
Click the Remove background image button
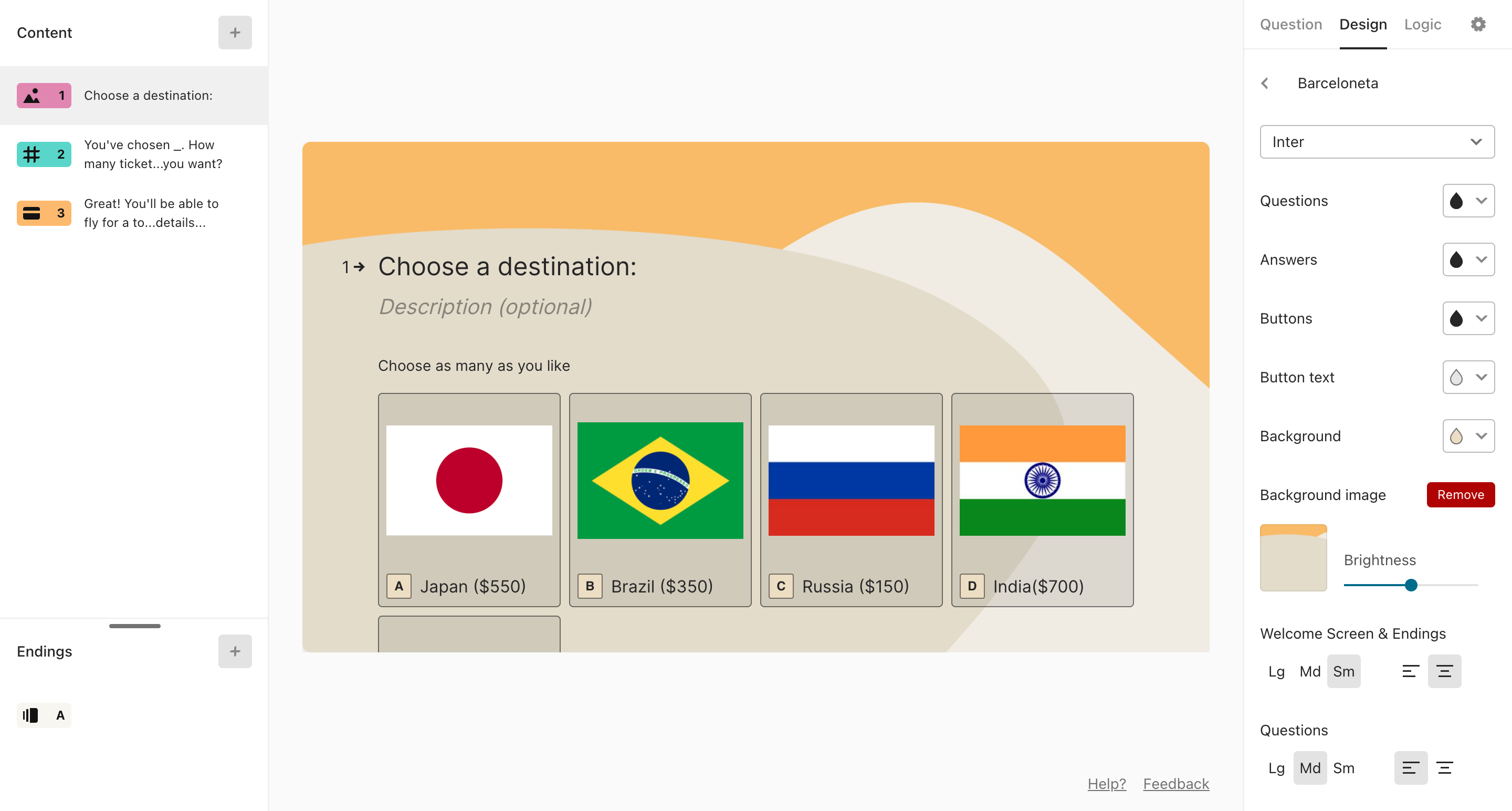(1460, 494)
